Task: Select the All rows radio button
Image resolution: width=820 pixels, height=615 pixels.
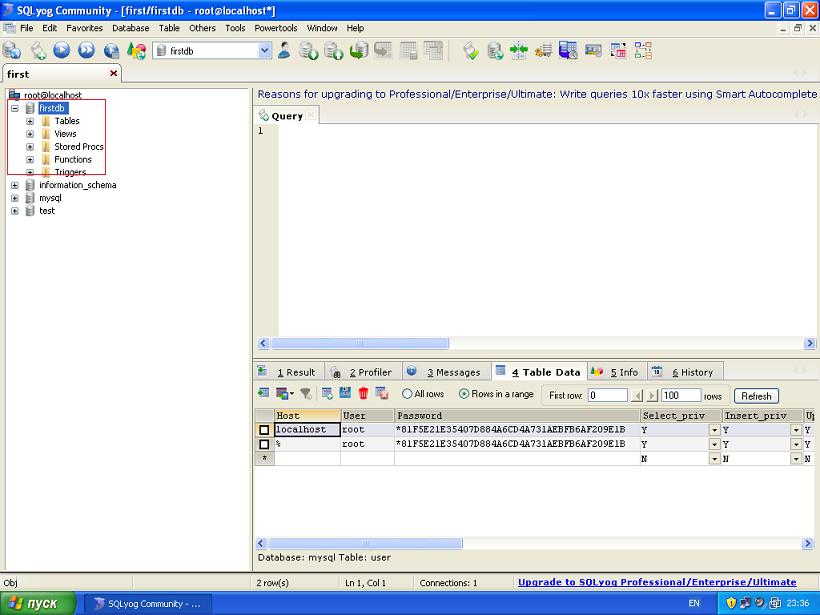Action: tap(407, 394)
